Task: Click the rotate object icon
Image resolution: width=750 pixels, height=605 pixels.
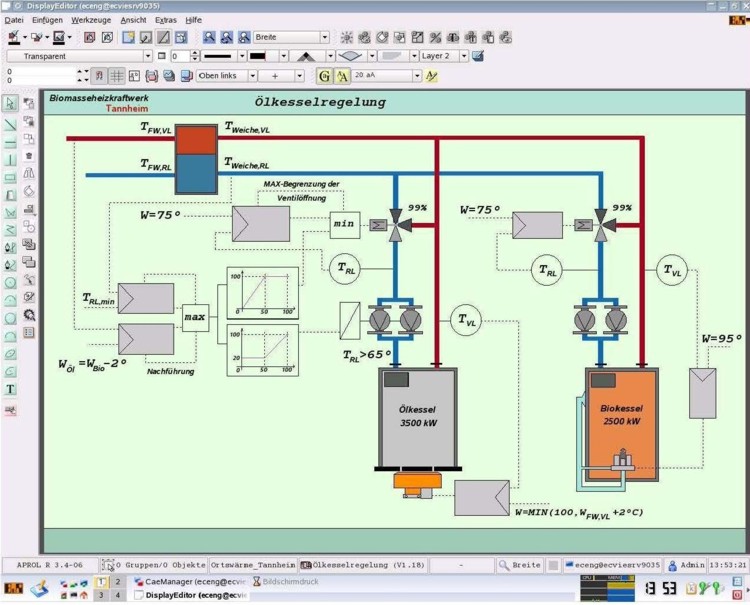Action: [x=382, y=37]
